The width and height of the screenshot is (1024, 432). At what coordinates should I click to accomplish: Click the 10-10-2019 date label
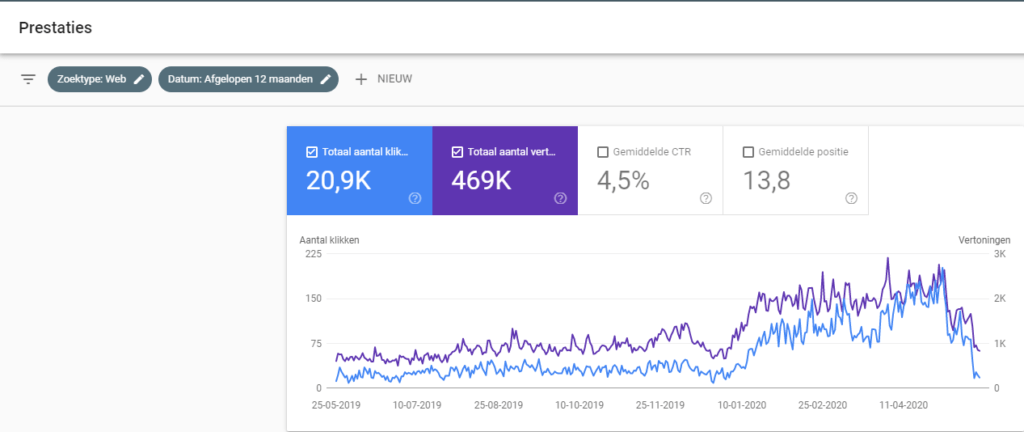tap(577, 405)
